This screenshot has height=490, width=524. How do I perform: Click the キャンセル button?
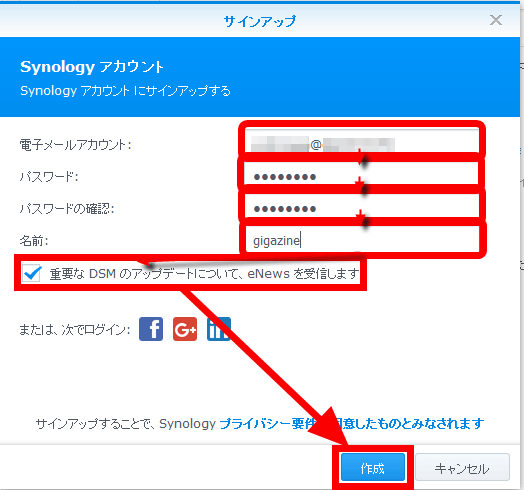pyautogui.click(x=462, y=468)
